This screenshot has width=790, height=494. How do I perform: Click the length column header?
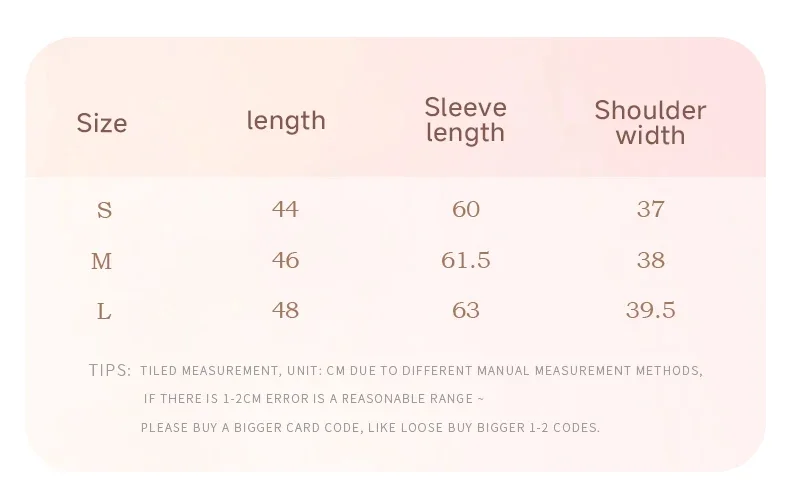point(286,121)
